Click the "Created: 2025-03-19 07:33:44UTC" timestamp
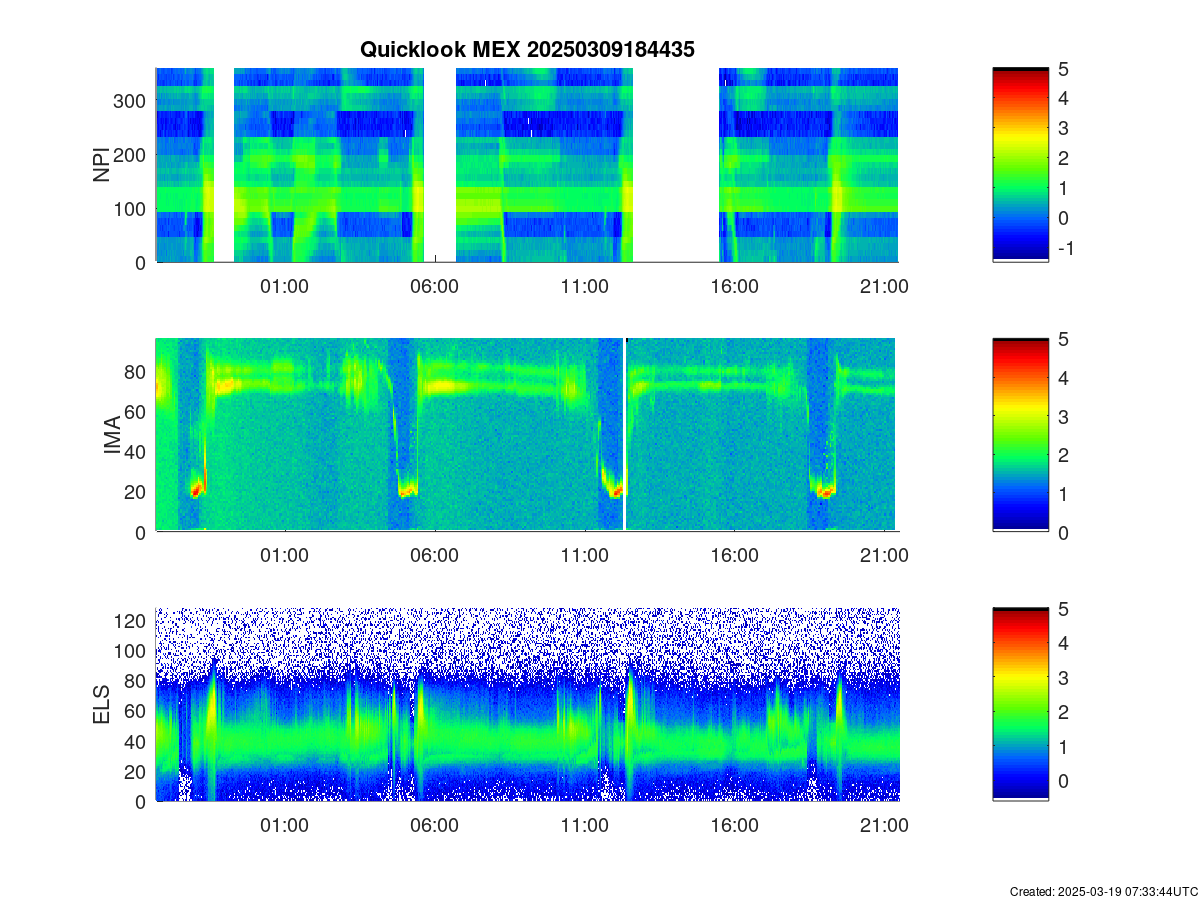Screen dimensions: 1200x900 [x=1103, y=891]
